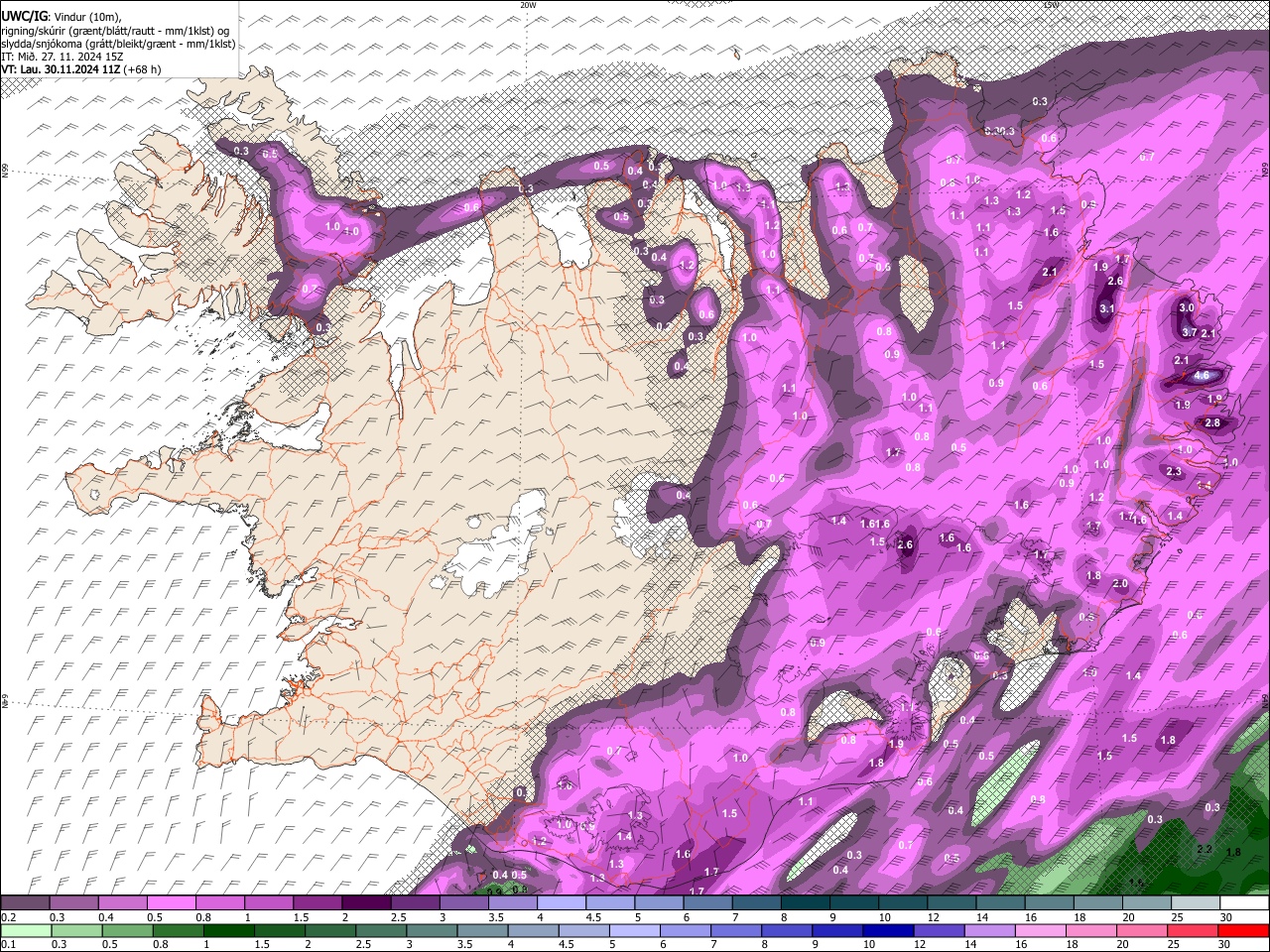Click the 'rigning/skúrir' legend description line

click(115, 31)
